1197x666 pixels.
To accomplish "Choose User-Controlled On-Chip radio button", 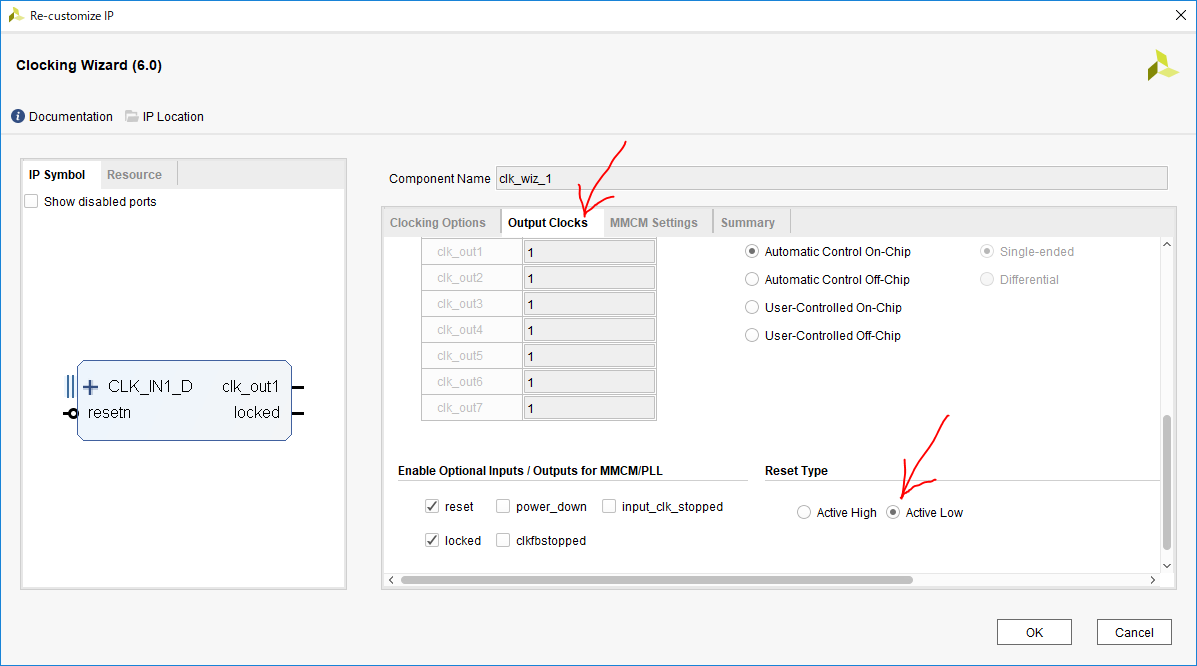I will click(x=752, y=308).
